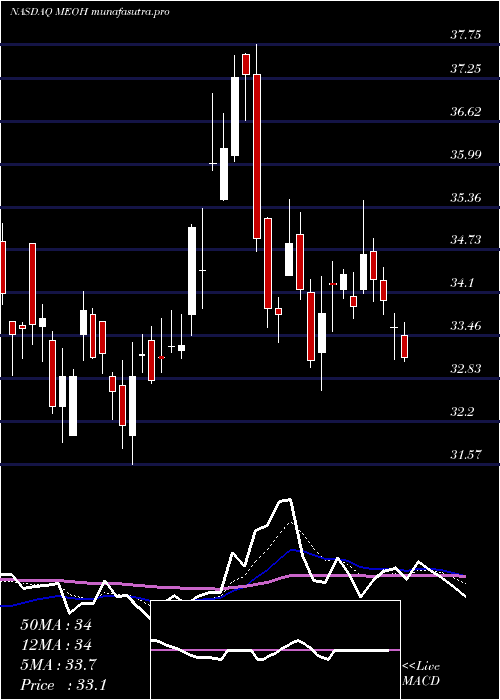This screenshot has width=500, height=700.
Task: Click the MACD inset chart panel
Action: pyautogui.click(x=275, y=650)
